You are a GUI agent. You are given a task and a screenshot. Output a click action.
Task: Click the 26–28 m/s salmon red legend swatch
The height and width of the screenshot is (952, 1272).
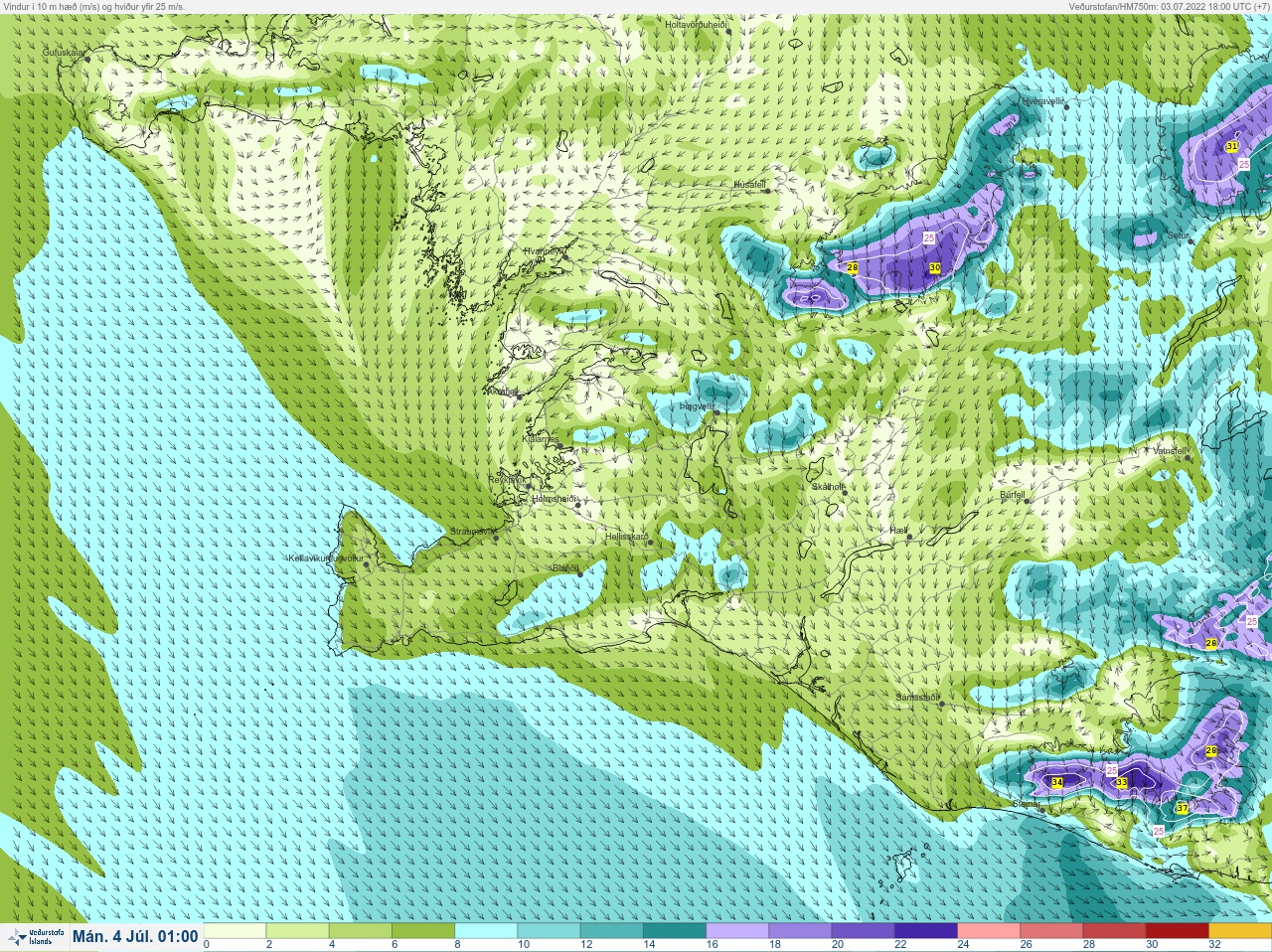point(1051,932)
